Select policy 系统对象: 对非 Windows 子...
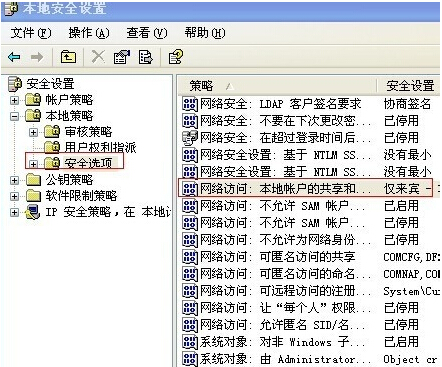The height and width of the screenshot is (367, 442). click(283, 342)
